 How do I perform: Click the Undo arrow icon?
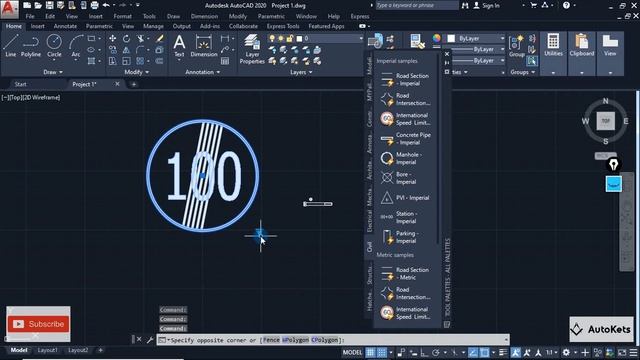tap(106, 5)
